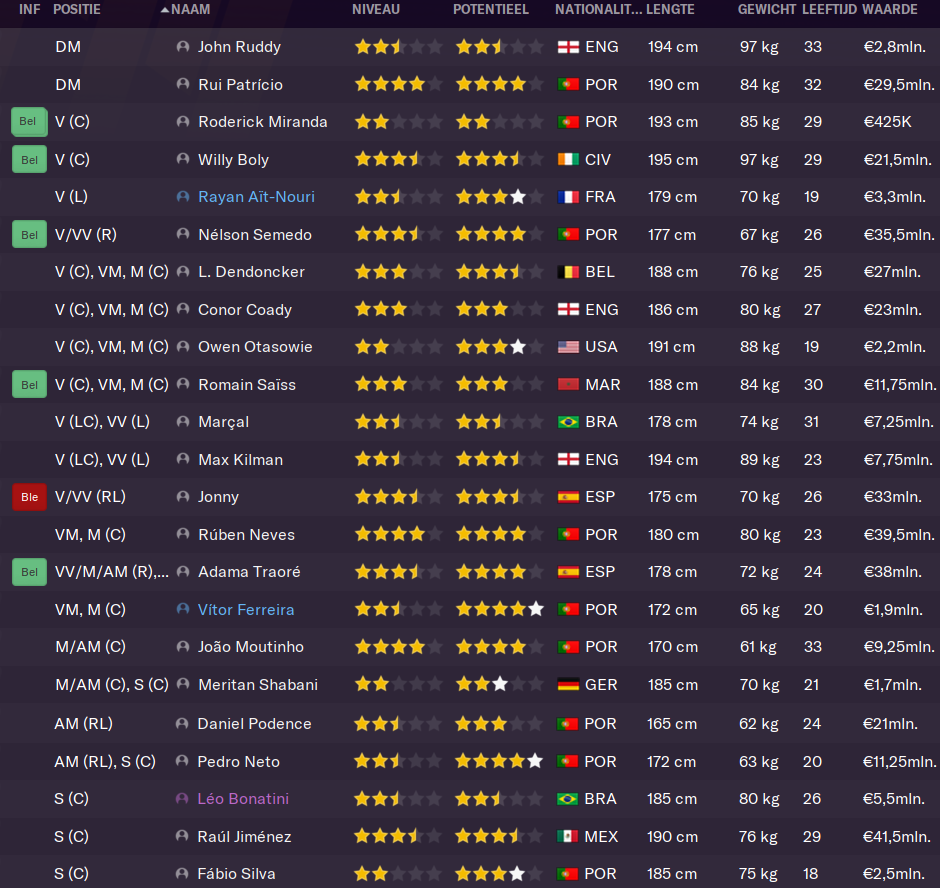Open Rúben Neves's player profile
This screenshot has height=888, width=940.
coord(246,534)
